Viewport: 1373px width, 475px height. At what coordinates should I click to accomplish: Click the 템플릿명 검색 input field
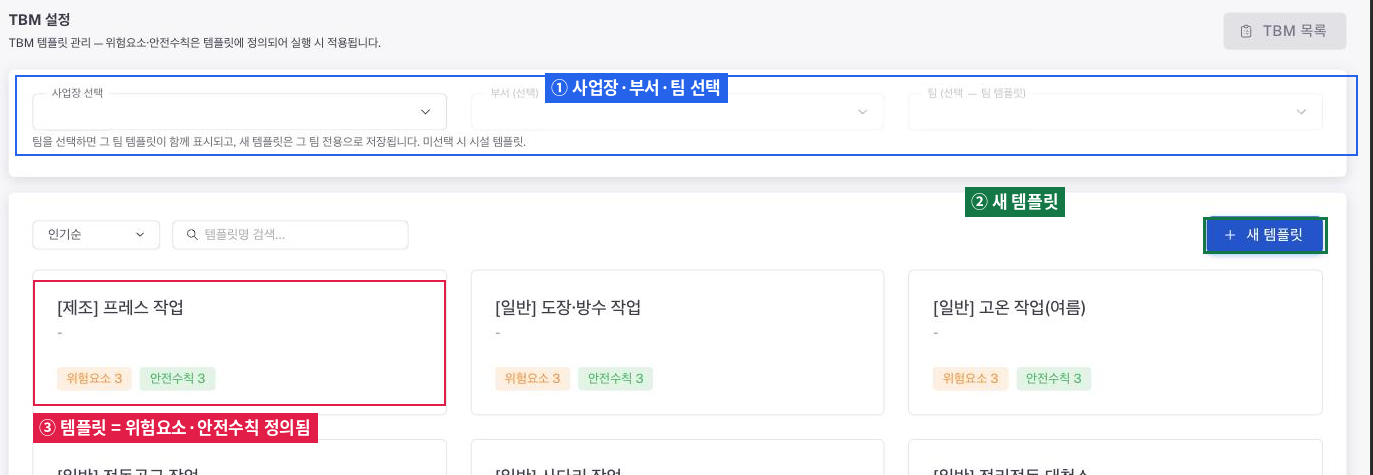pyautogui.click(x=290, y=235)
